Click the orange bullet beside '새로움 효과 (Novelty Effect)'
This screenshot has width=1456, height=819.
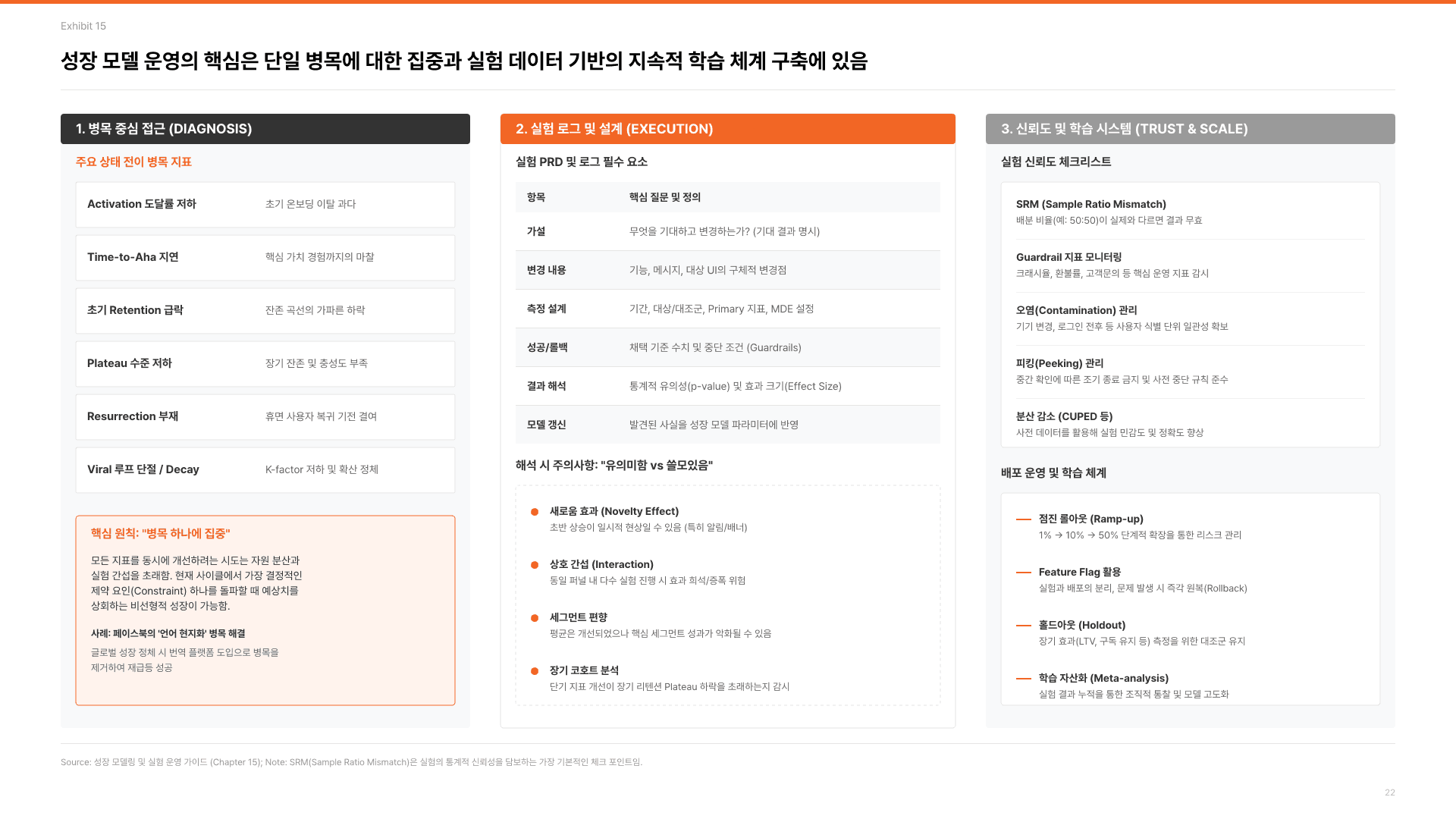tap(535, 512)
